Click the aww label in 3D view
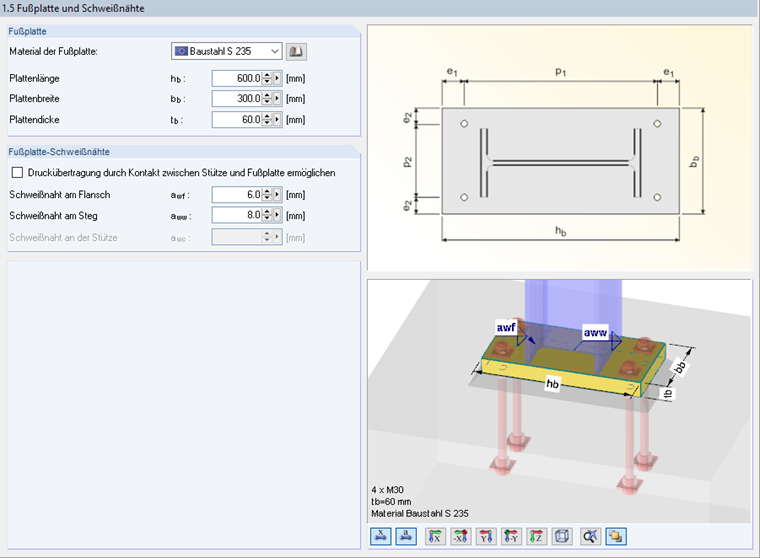The image size is (760, 558). coord(595,333)
